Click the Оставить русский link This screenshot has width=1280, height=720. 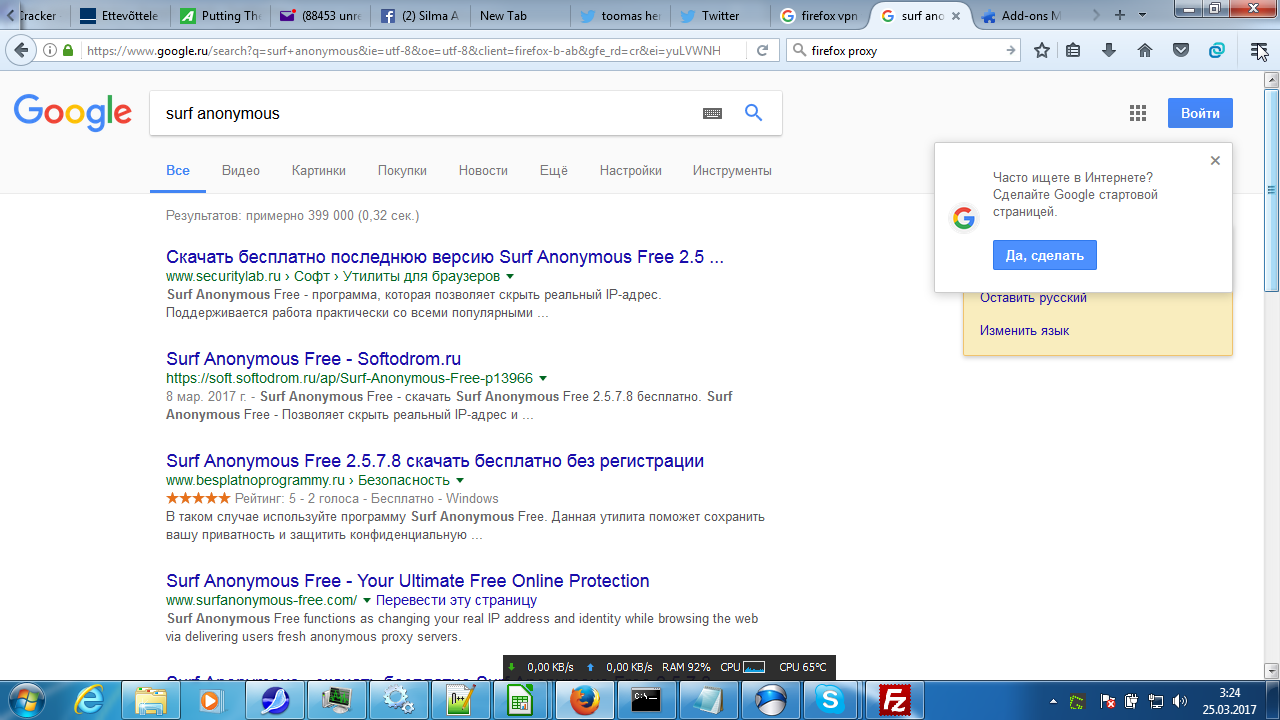click(x=1033, y=297)
